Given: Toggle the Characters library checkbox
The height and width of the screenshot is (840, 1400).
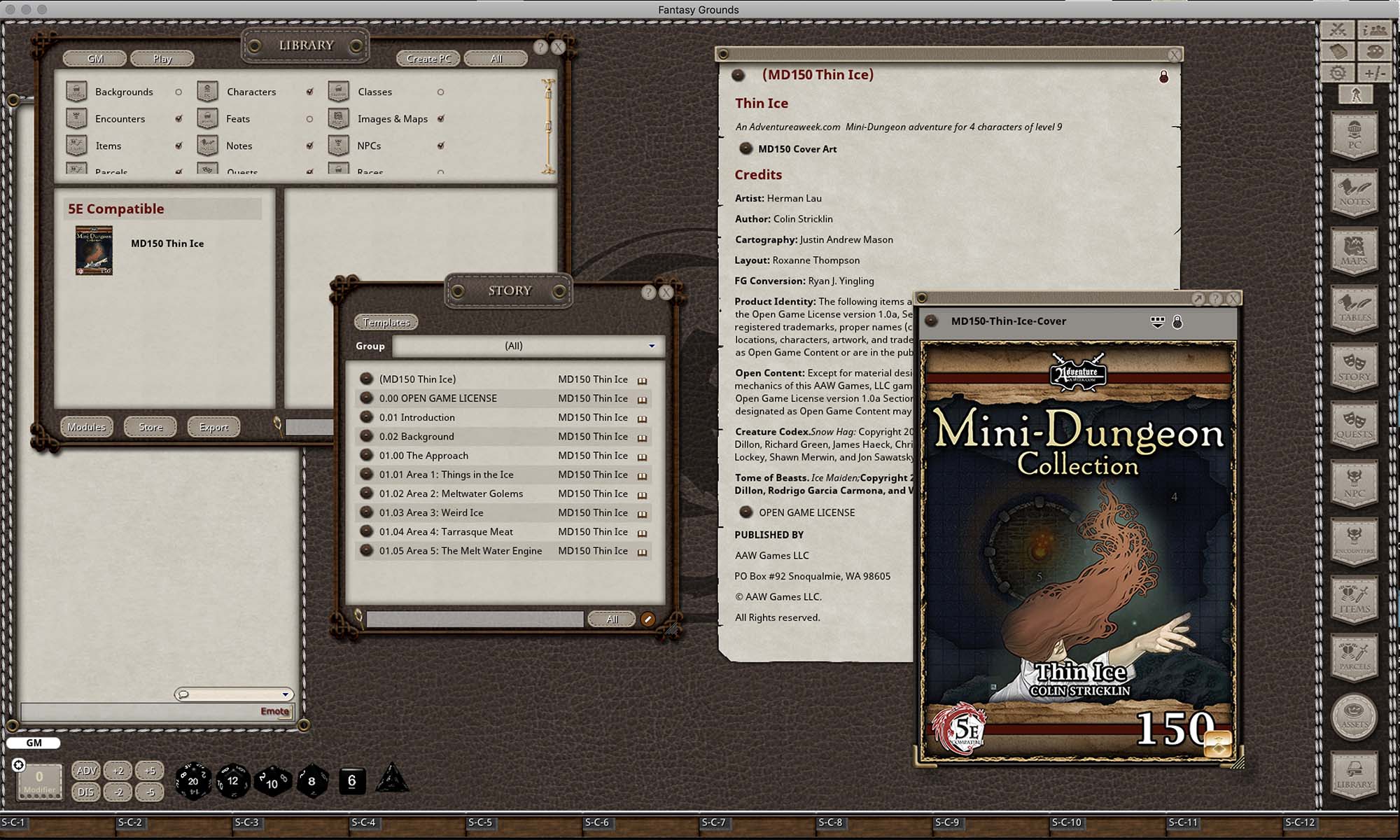Looking at the screenshot, I should 309,92.
